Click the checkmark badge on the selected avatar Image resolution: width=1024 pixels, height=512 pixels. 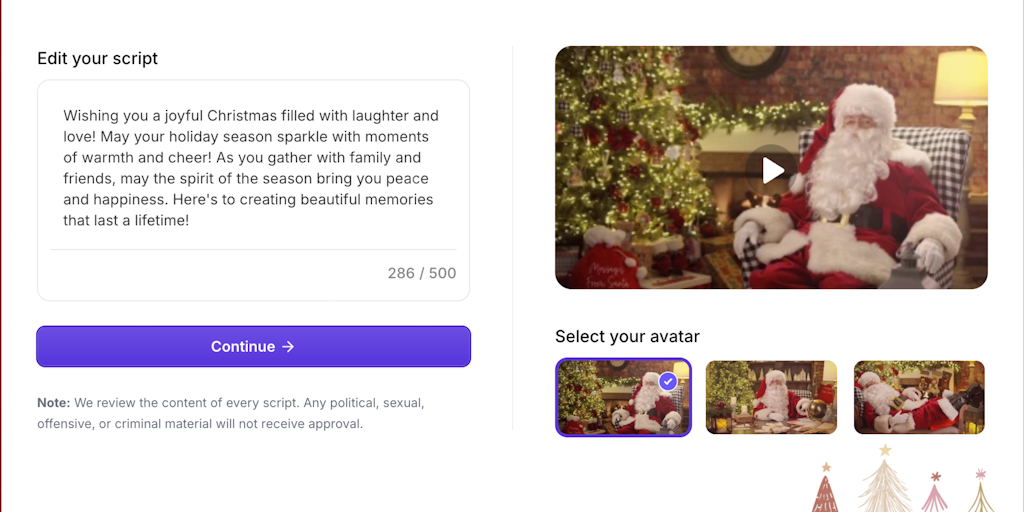[x=668, y=381]
